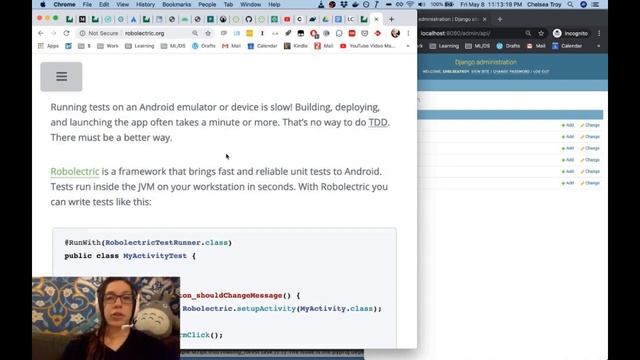Click the Chelsea Troy user name
The height and width of the screenshot is (360, 640).
coord(544,4)
